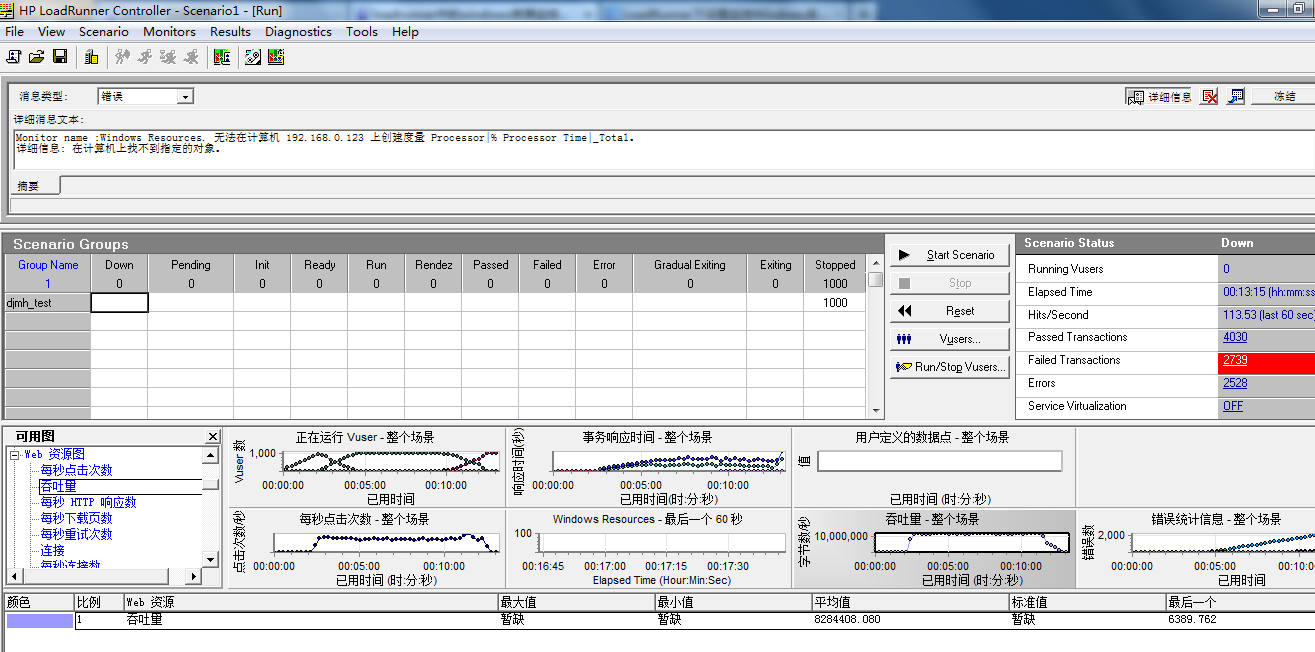Open the Monitors menu

point(169,31)
